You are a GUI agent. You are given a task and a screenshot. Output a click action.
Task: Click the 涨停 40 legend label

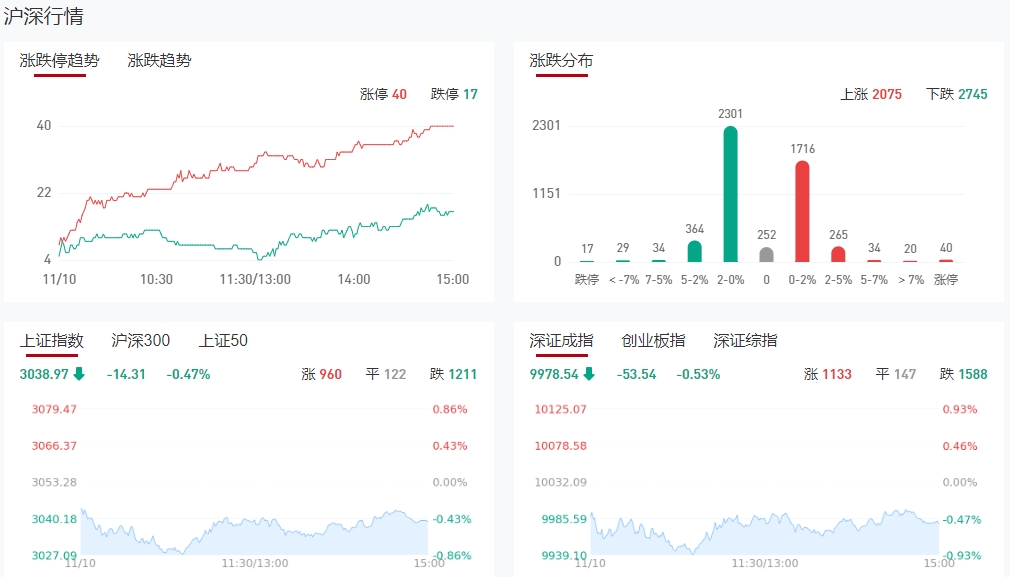[x=383, y=94]
